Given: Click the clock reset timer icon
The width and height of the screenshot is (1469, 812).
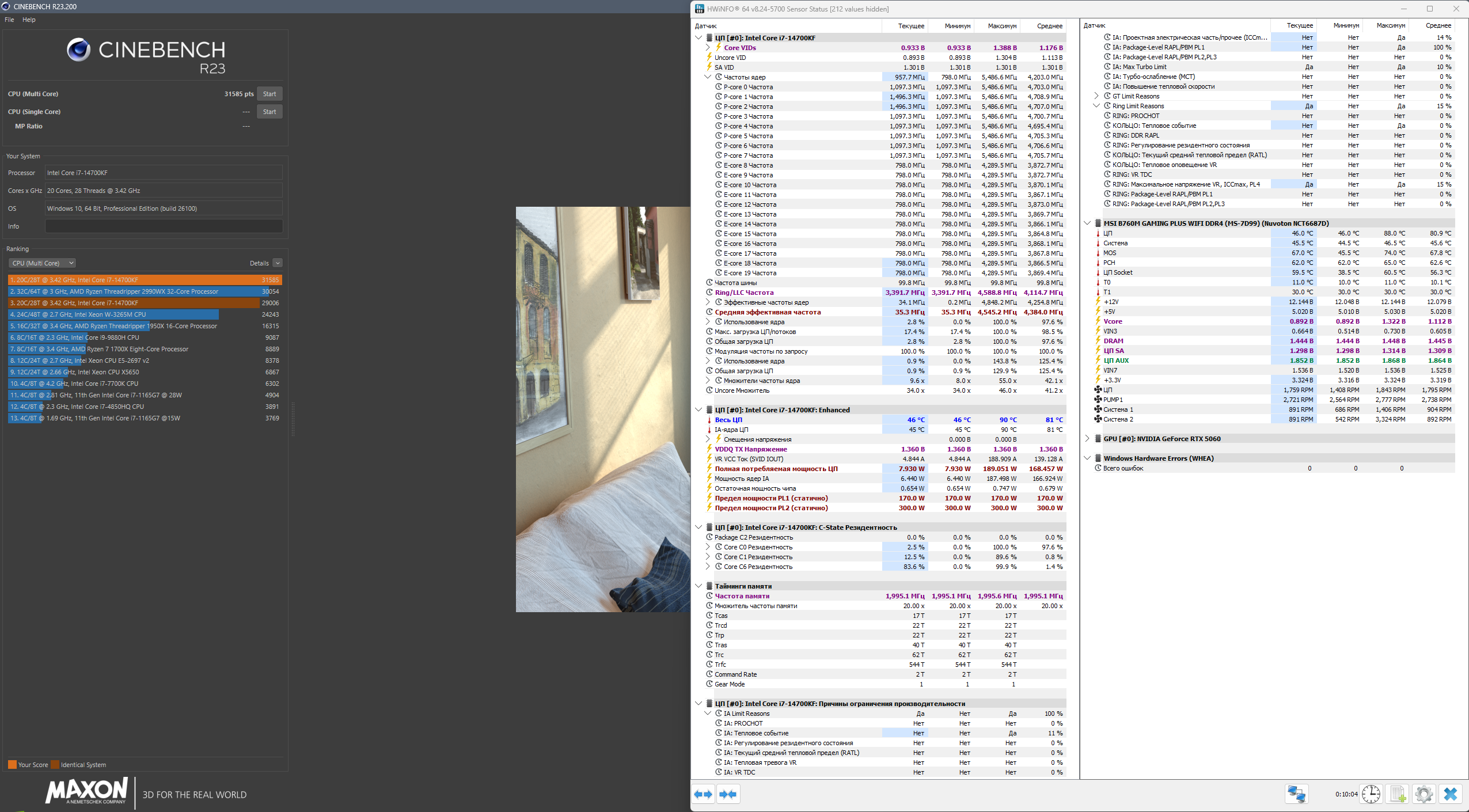Looking at the screenshot, I should 1371,794.
